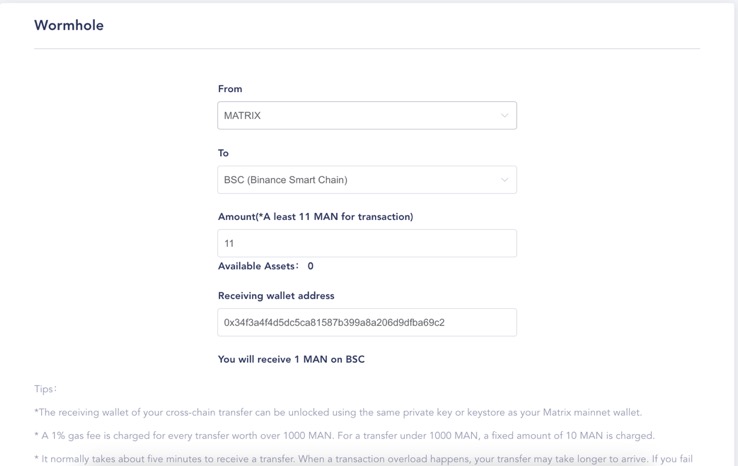Click the Receiving wallet address input field
Screen dimensions: 738x466
367,322
